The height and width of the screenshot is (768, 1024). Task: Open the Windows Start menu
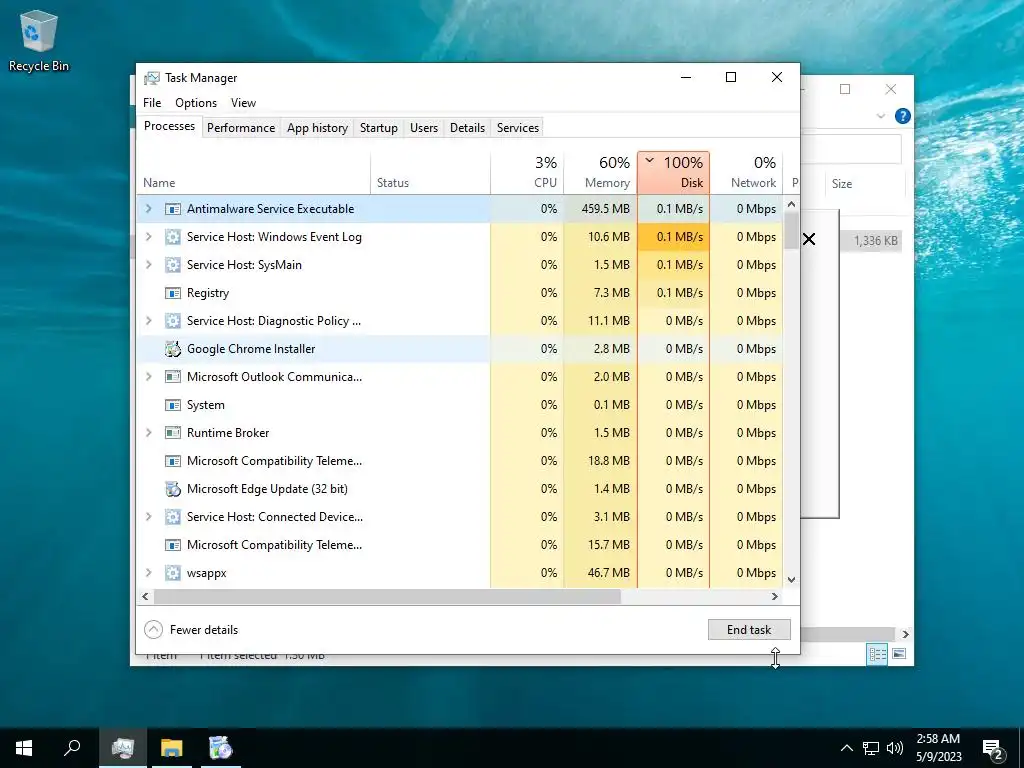coord(24,748)
